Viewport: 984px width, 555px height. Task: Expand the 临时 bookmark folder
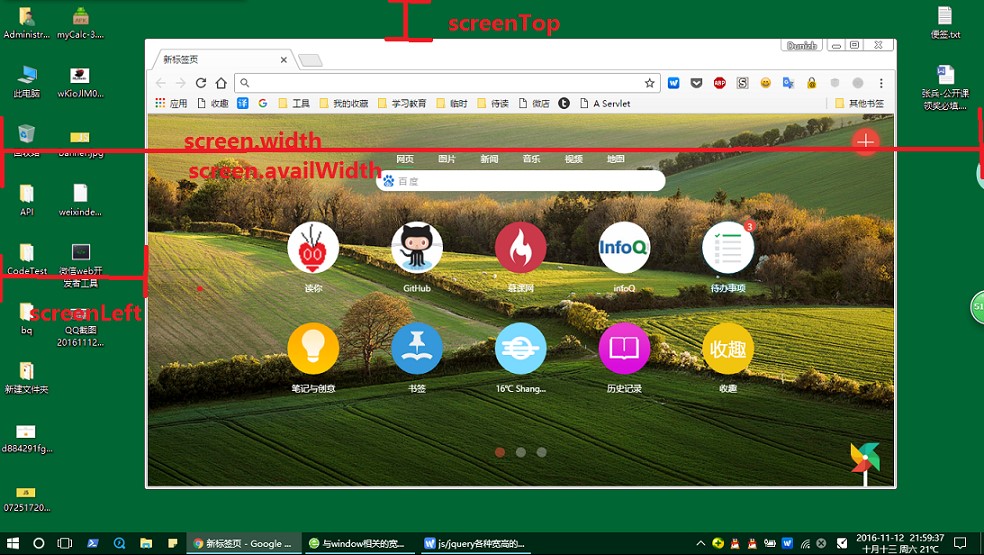coord(452,104)
